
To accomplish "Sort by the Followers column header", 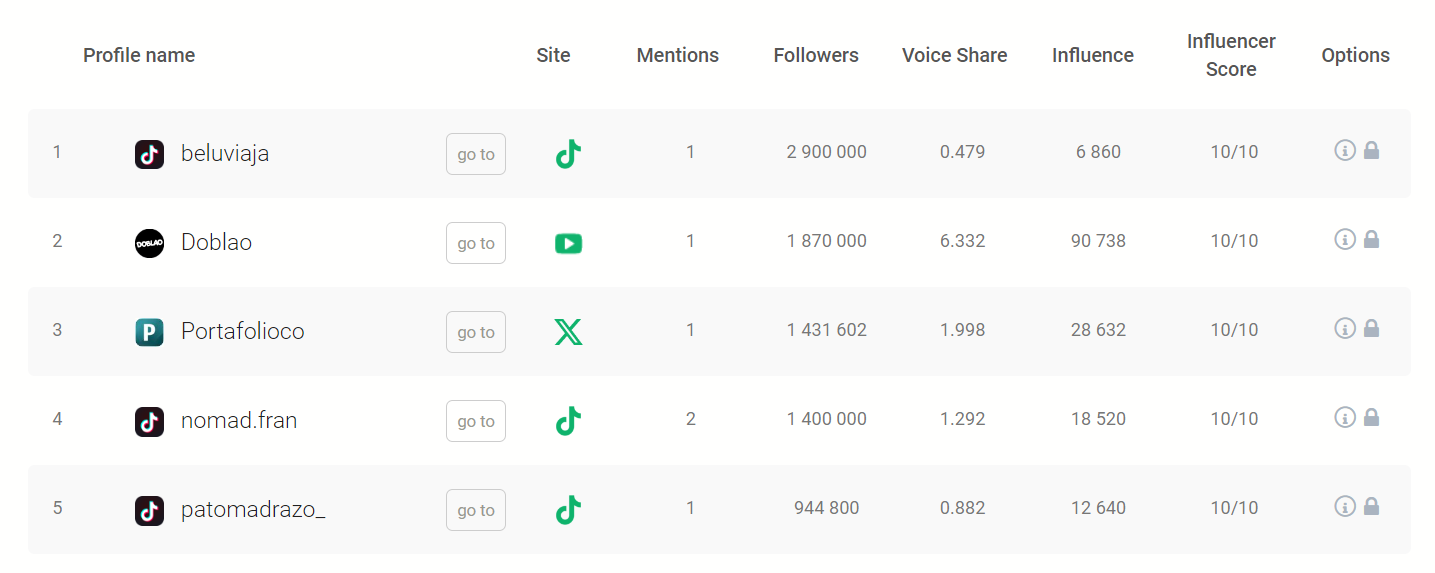I will 816,55.
